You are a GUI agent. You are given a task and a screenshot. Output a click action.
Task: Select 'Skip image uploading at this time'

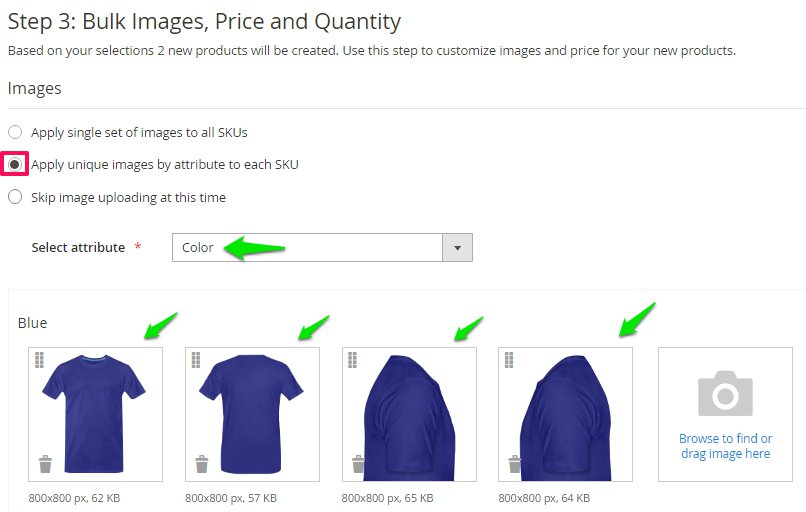[15, 197]
